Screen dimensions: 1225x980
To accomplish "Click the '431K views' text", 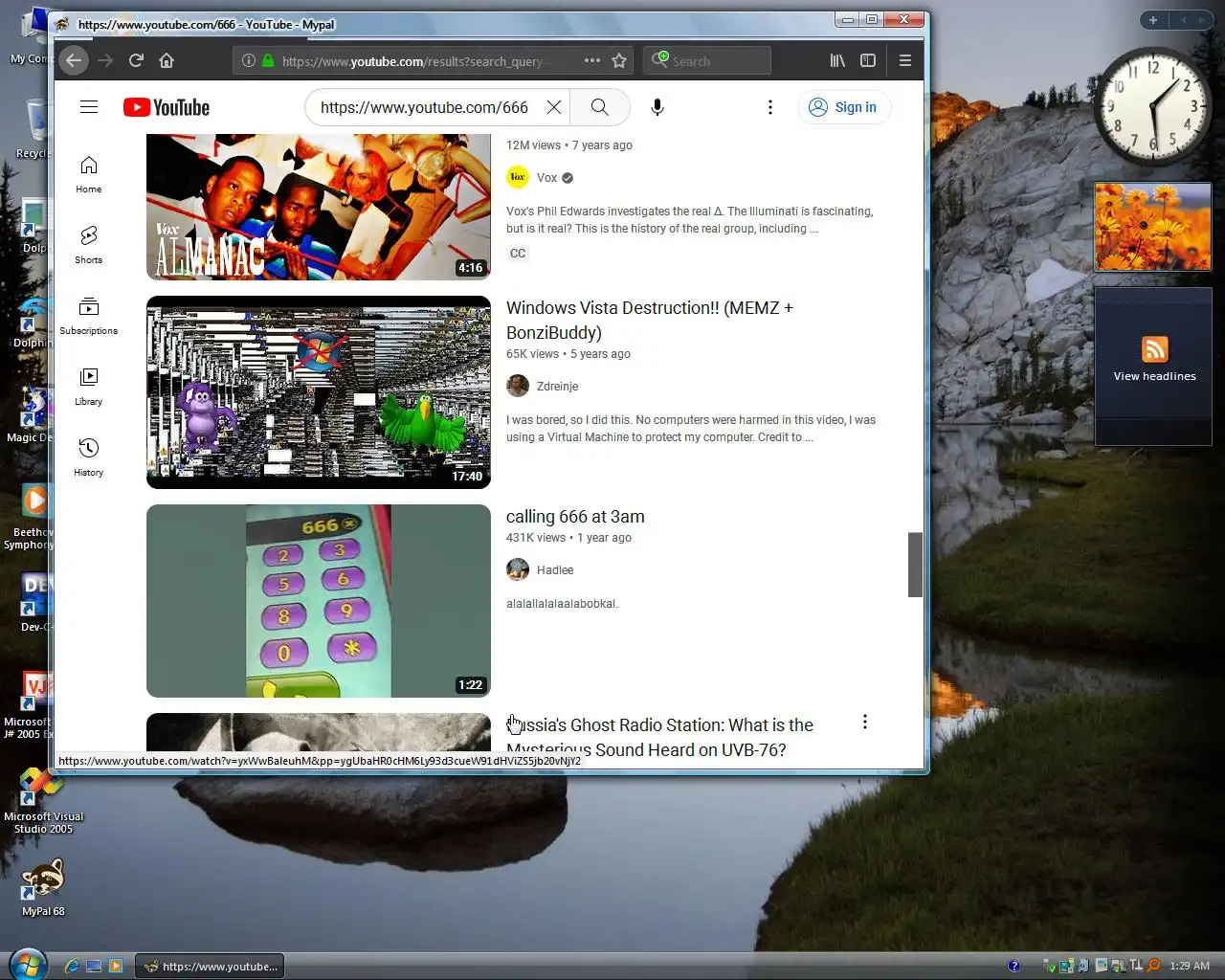I will click(536, 538).
